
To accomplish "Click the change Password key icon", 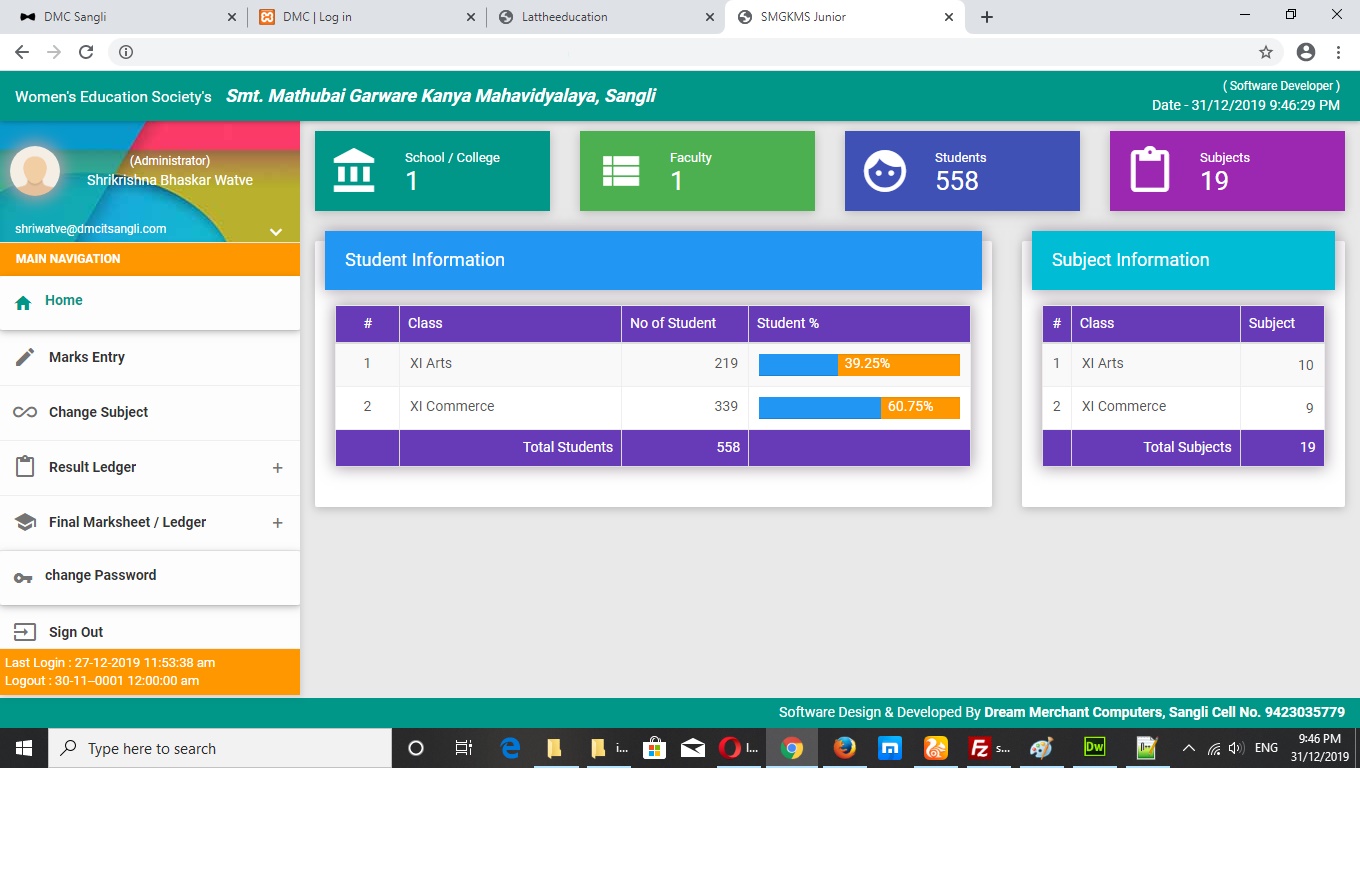I will point(23,578).
